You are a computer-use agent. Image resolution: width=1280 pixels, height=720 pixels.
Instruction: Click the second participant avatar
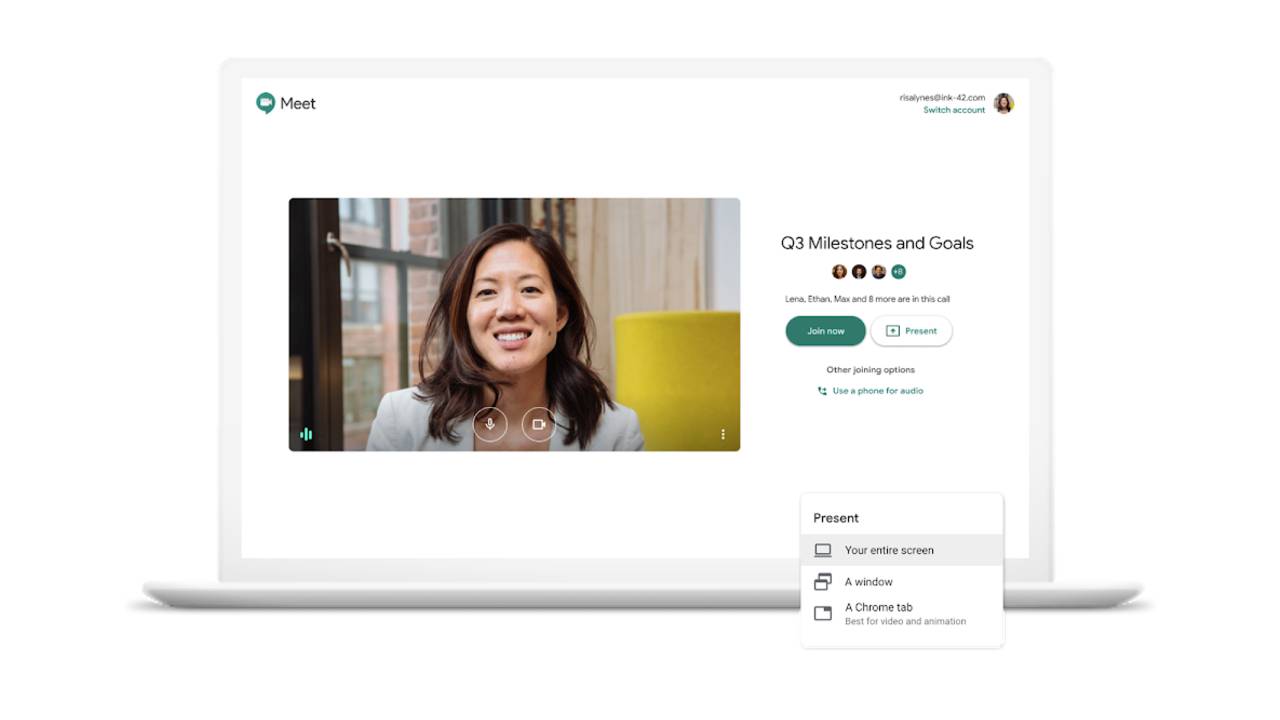click(859, 271)
